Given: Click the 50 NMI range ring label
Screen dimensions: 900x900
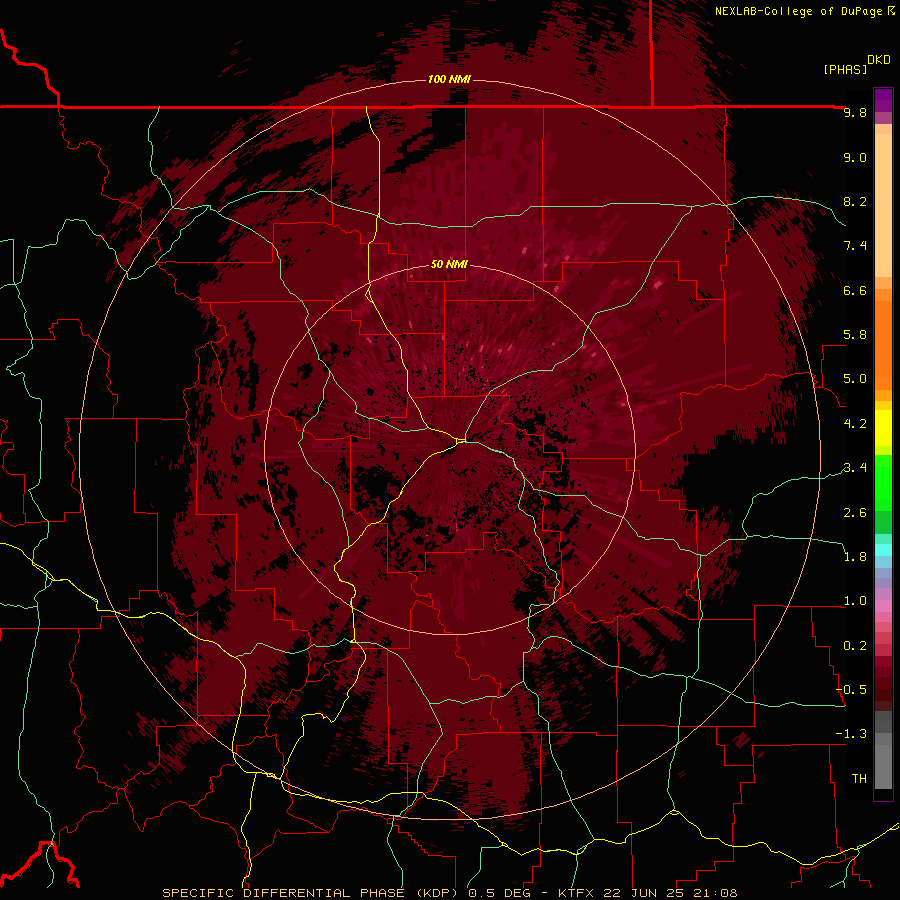Looking at the screenshot, I should [x=449, y=265].
